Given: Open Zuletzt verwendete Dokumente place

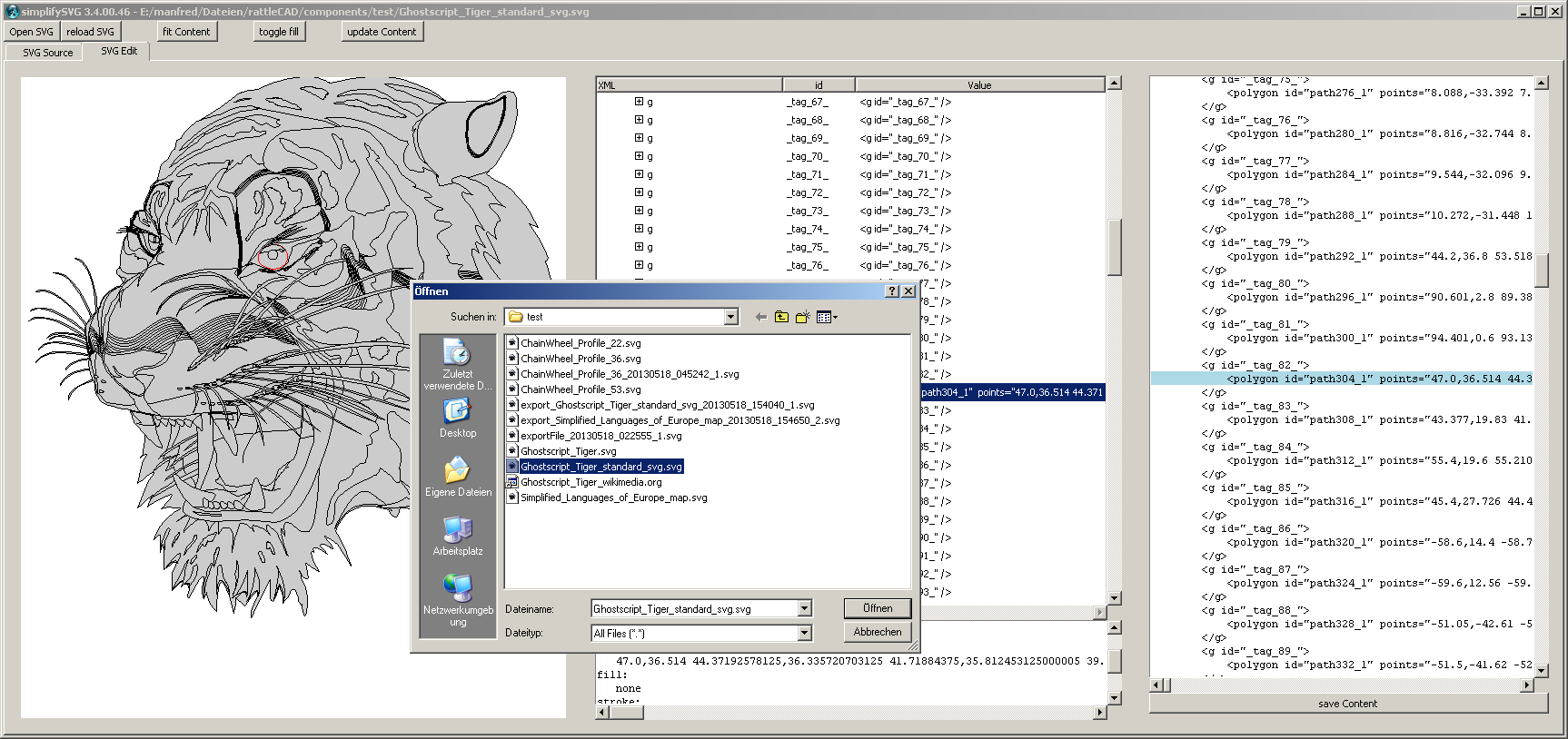Looking at the screenshot, I should (458, 365).
